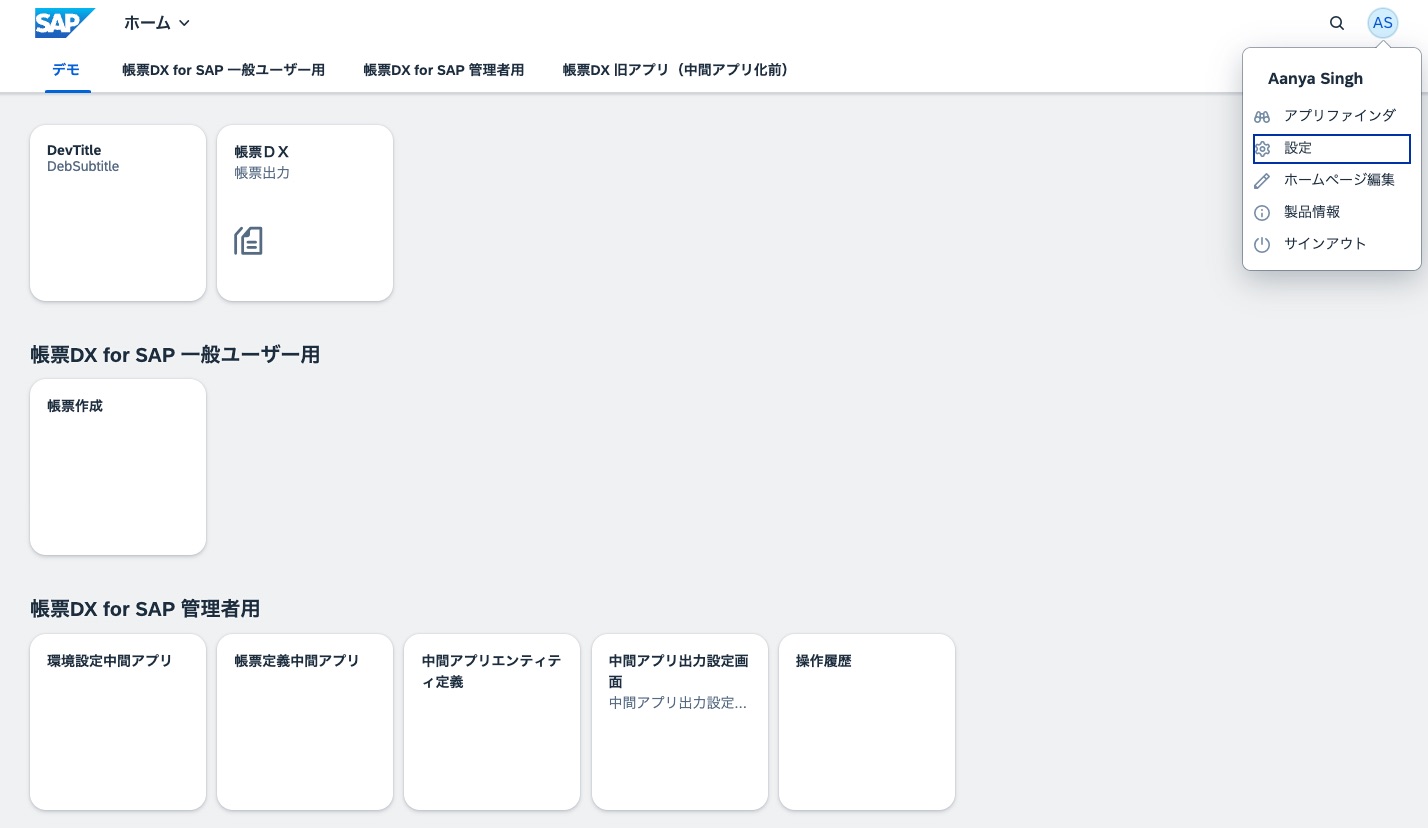Click the pencil icon beside ホームページ編集

pos(1262,181)
